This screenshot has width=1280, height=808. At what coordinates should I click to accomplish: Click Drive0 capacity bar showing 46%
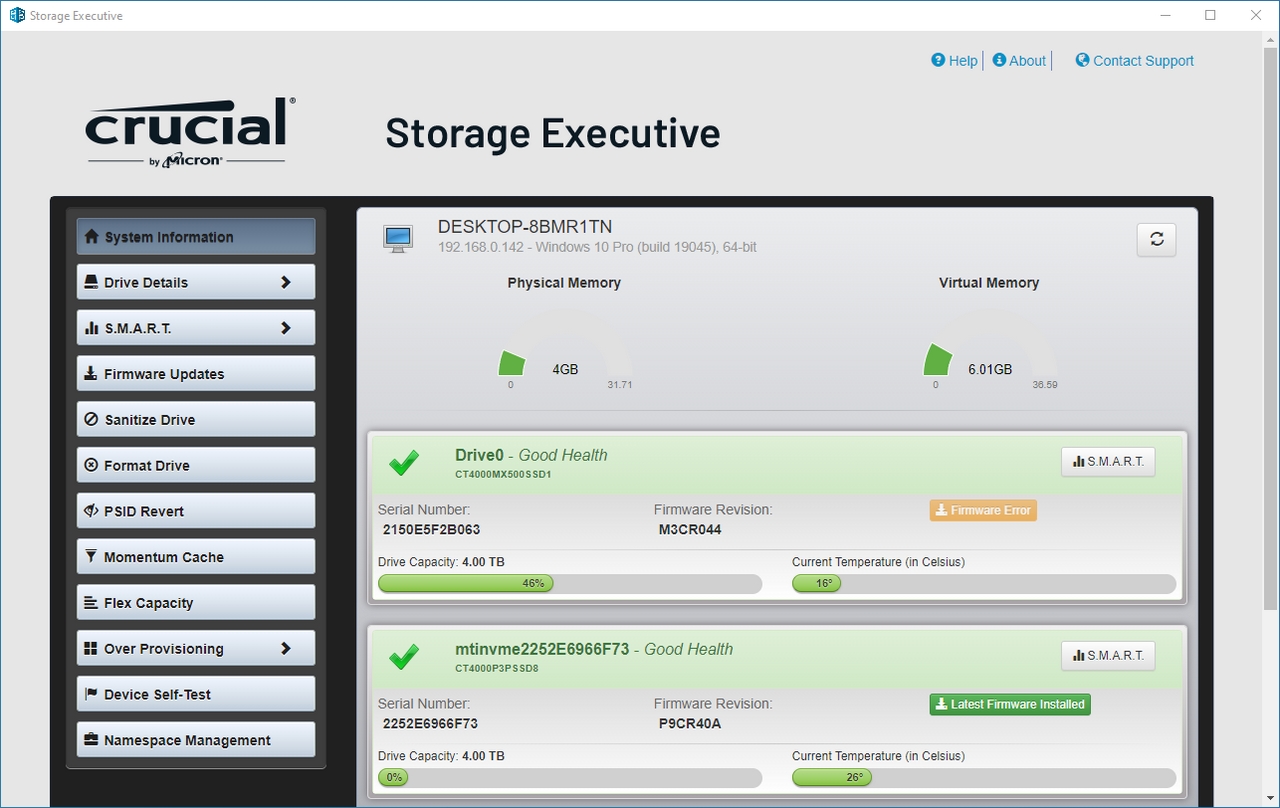[x=570, y=583]
